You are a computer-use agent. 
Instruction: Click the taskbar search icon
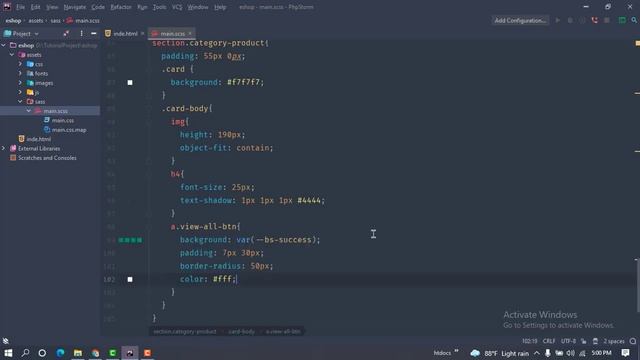[25, 353]
